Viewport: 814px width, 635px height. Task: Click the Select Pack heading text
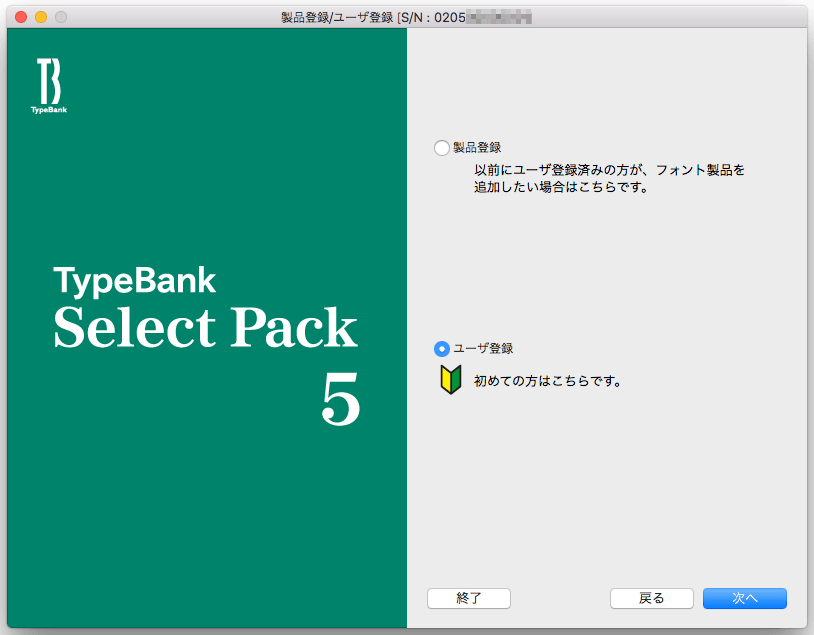206,327
